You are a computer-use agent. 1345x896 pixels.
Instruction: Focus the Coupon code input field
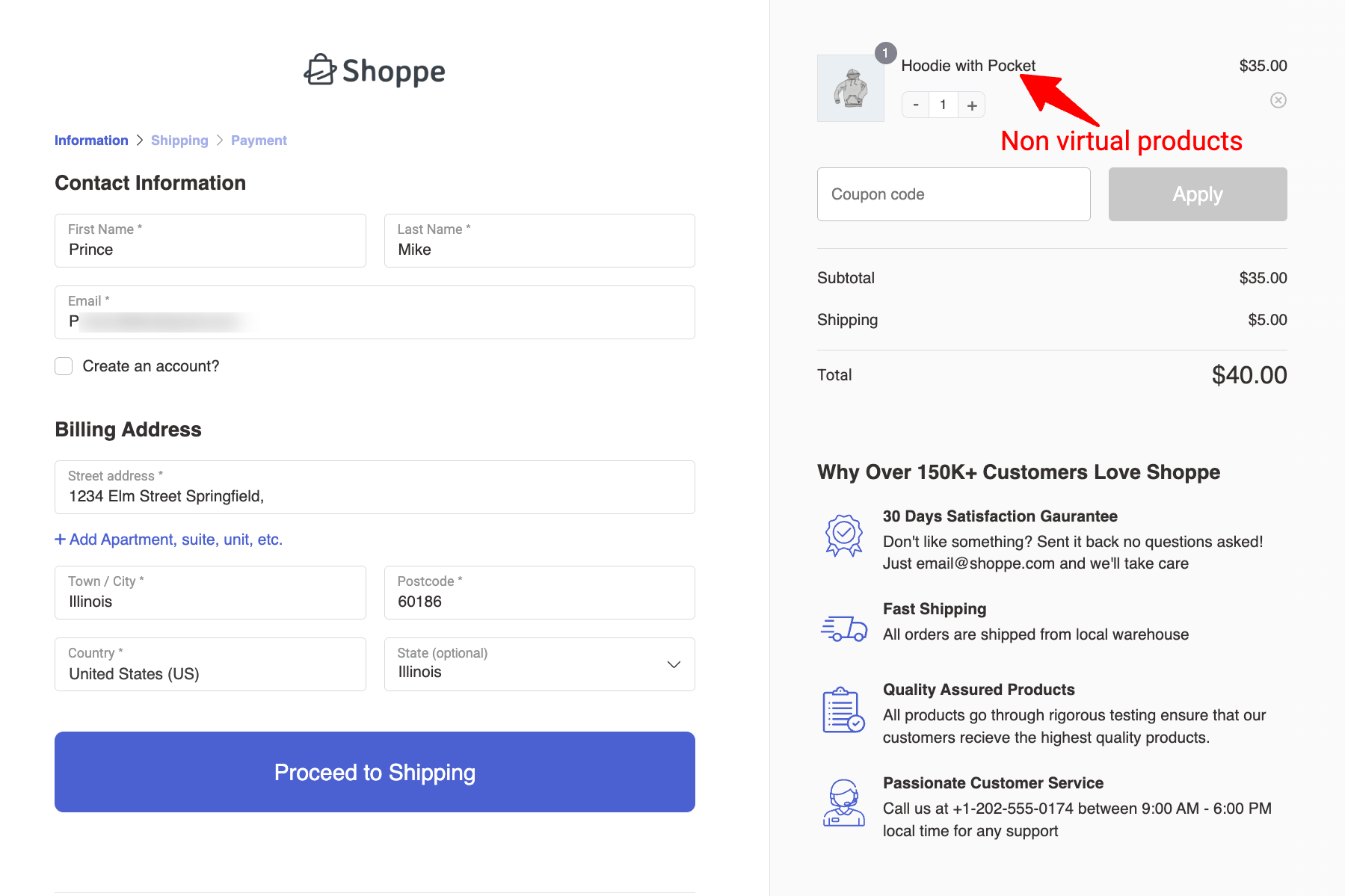coord(953,194)
